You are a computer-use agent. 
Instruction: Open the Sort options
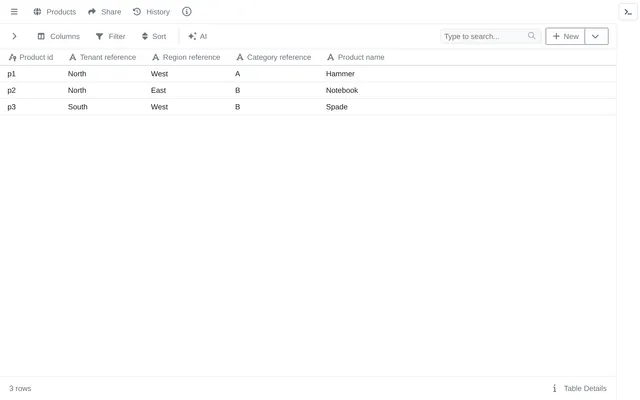(154, 36)
